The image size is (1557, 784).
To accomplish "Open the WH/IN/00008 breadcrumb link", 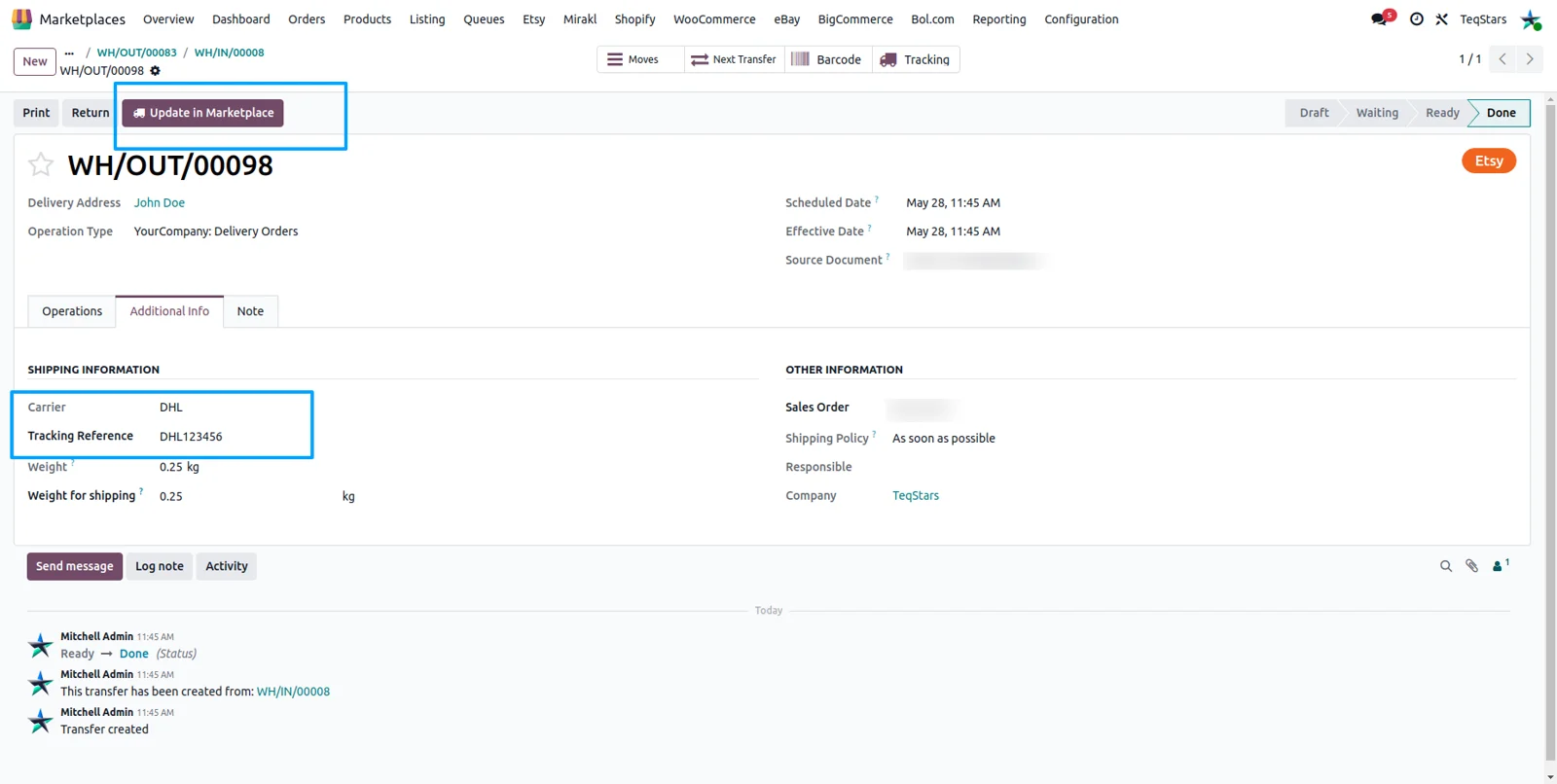I will click(229, 53).
